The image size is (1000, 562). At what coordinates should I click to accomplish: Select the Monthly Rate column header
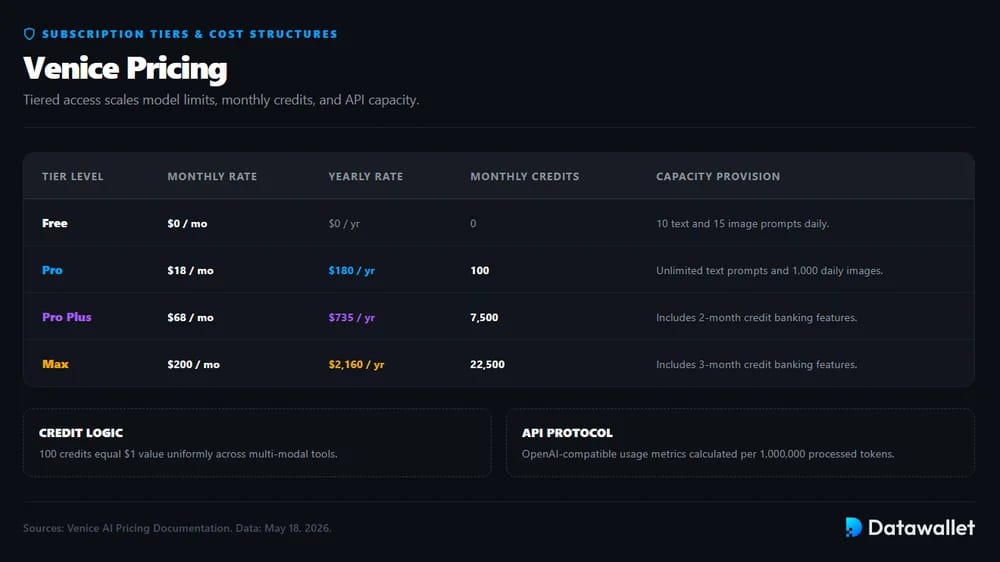point(212,177)
